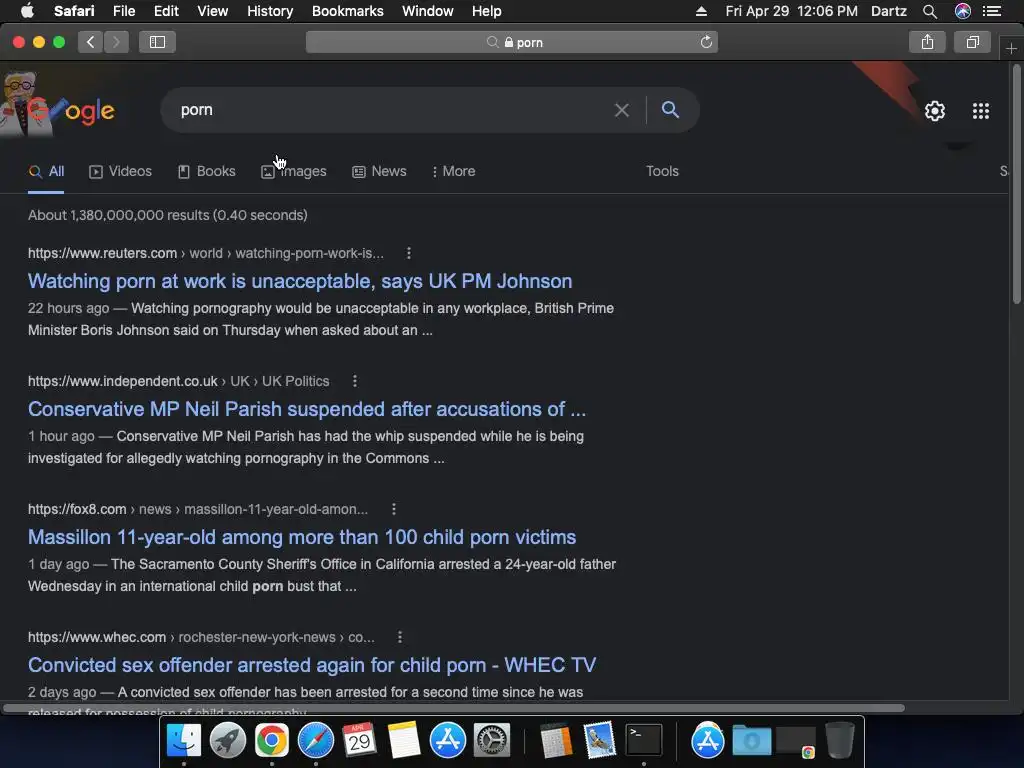
Task: Switch to the Images results tab
Action: (x=294, y=172)
